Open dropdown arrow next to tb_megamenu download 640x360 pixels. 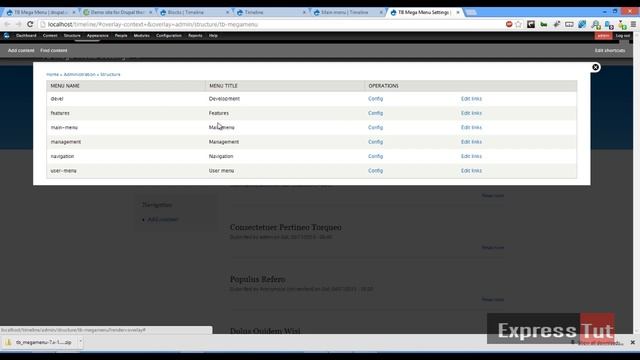coord(80,342)
